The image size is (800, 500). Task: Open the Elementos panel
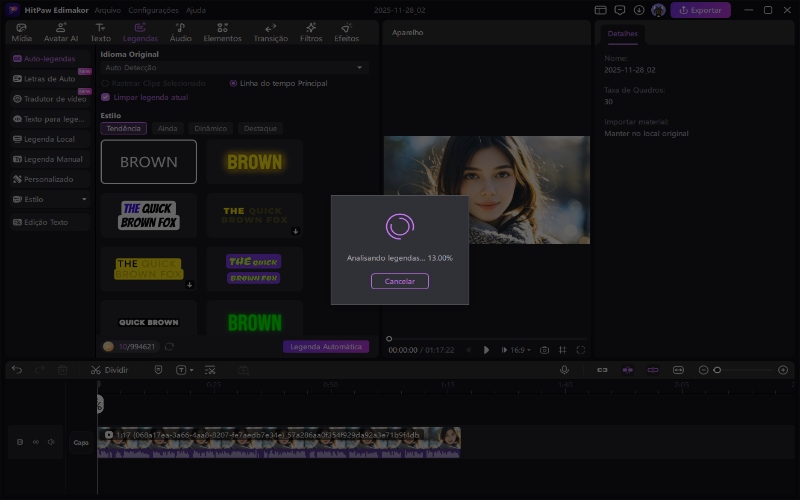(x=222, y=32)
